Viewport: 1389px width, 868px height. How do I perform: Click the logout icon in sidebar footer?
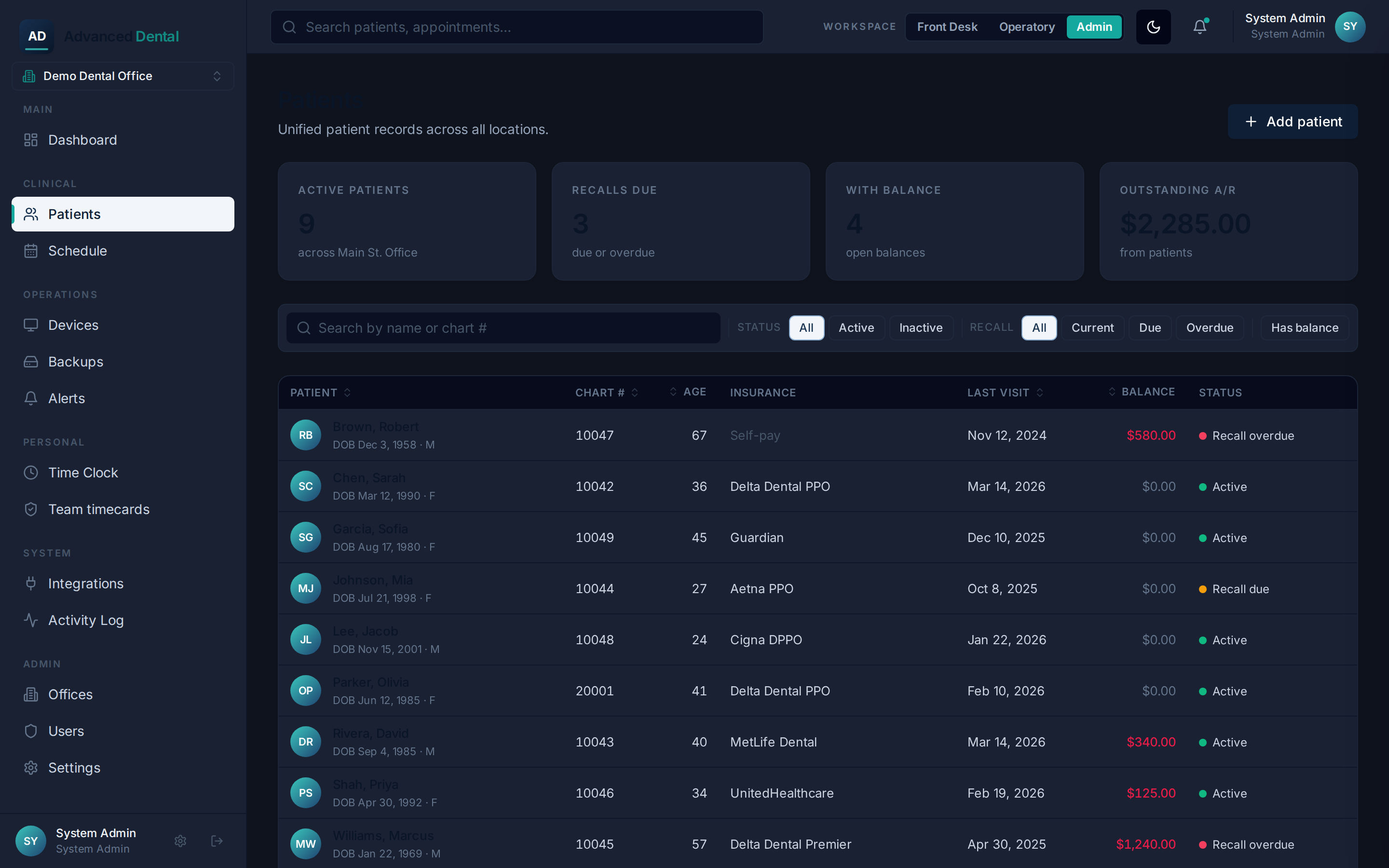click(217, 841)
